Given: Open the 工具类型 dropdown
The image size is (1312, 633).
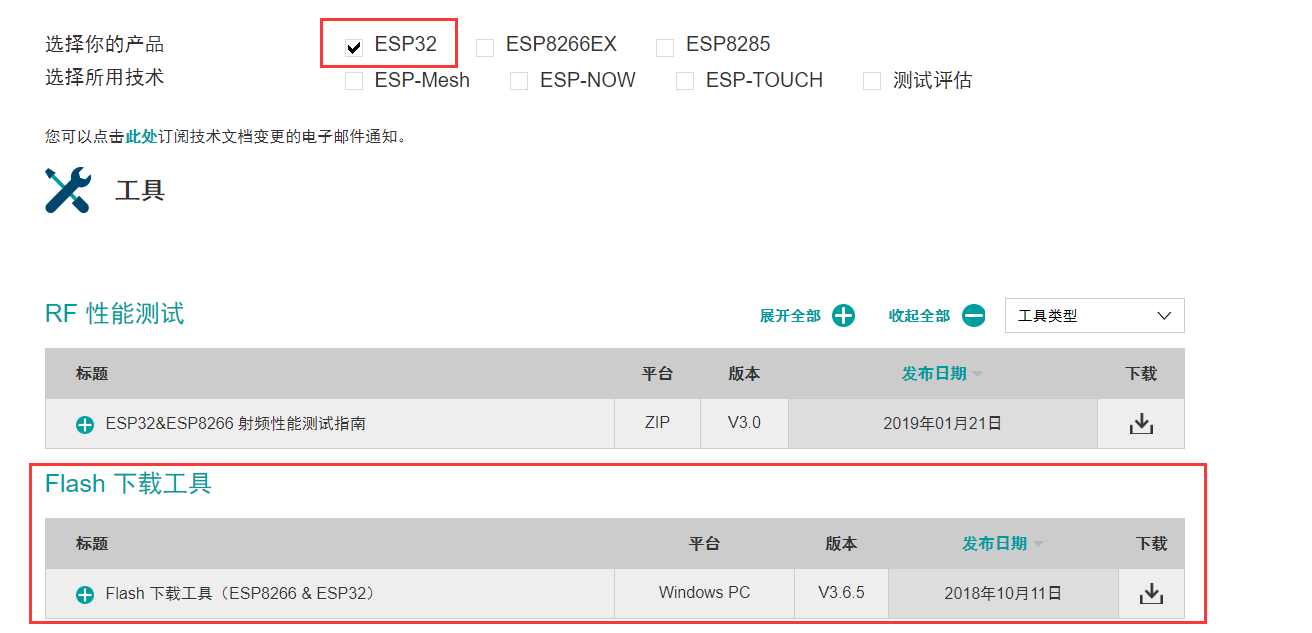Looking at the screenshot, I should pos(1094,315).
